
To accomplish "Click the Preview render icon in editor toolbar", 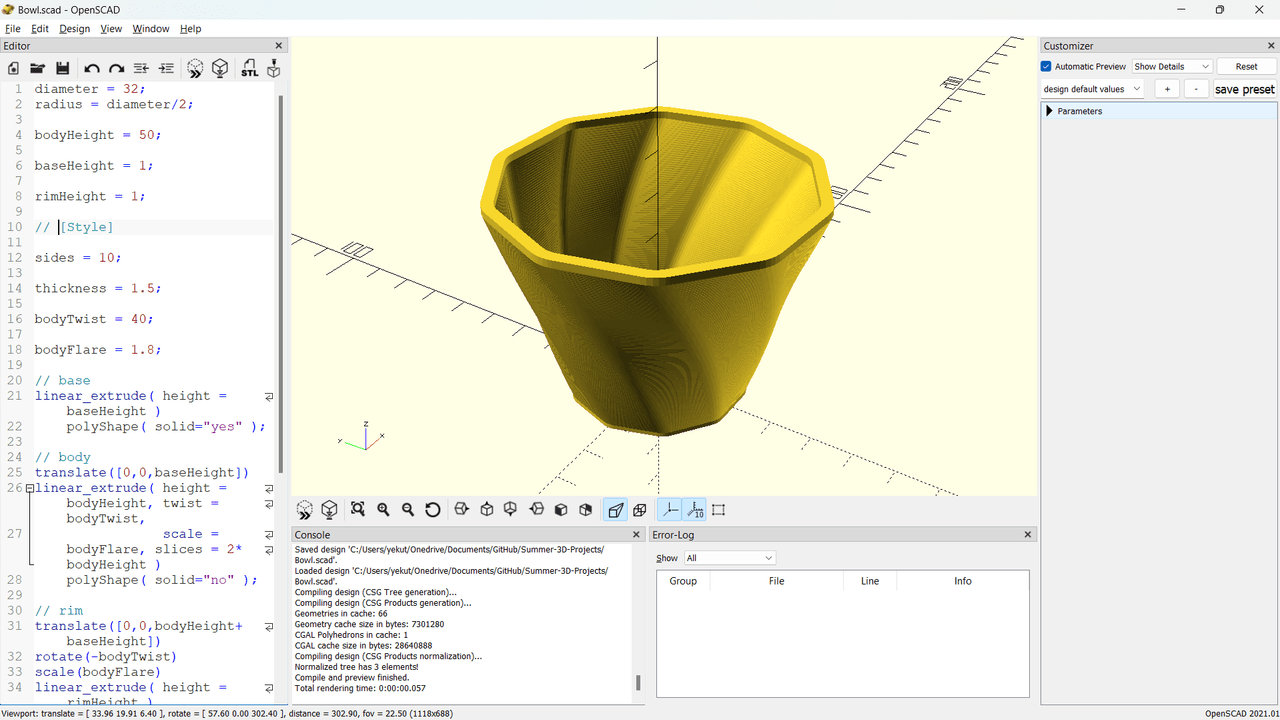I will [196, 68].
